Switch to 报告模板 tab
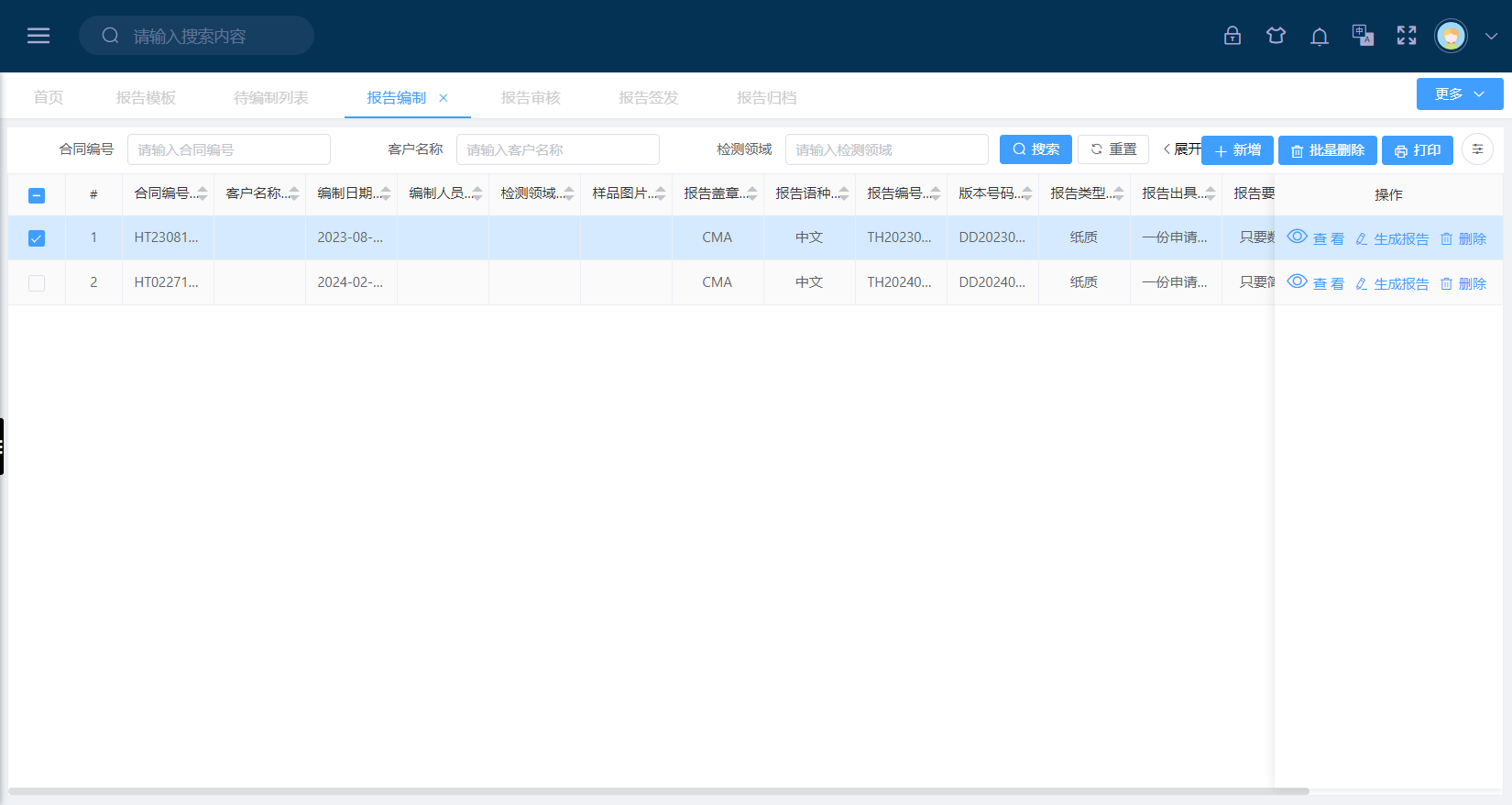1512x805 pixels. point(146,97)
